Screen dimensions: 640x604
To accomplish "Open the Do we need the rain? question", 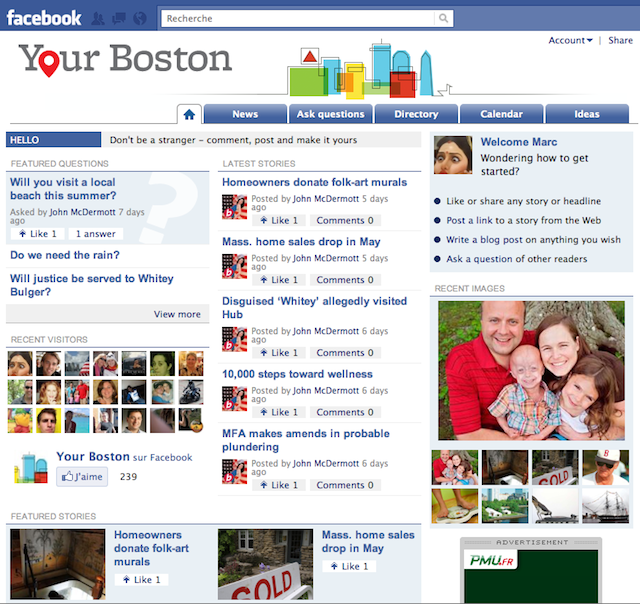I will point(65,255).
